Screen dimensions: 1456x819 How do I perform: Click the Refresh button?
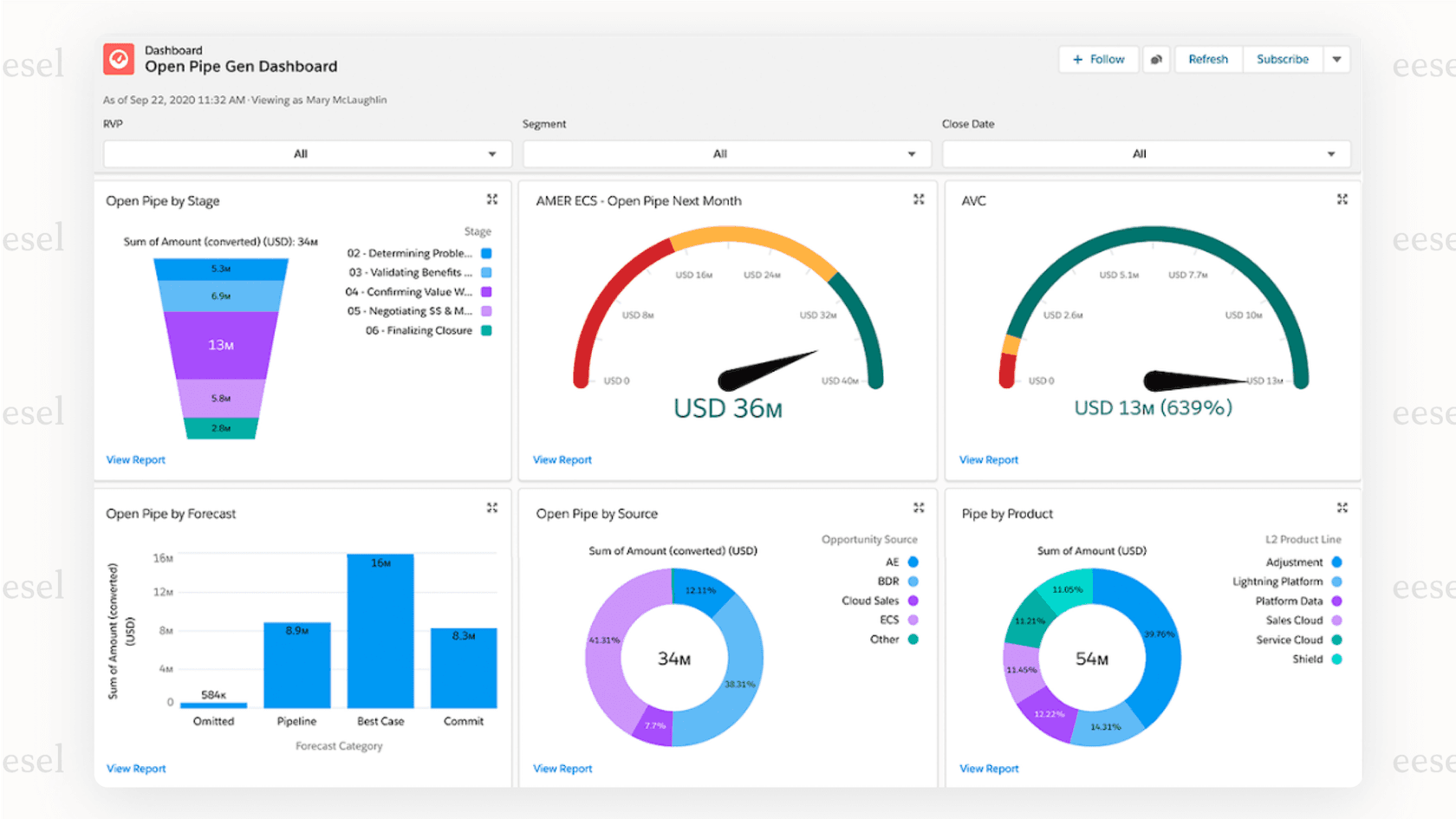click(x=1207, y=59)
